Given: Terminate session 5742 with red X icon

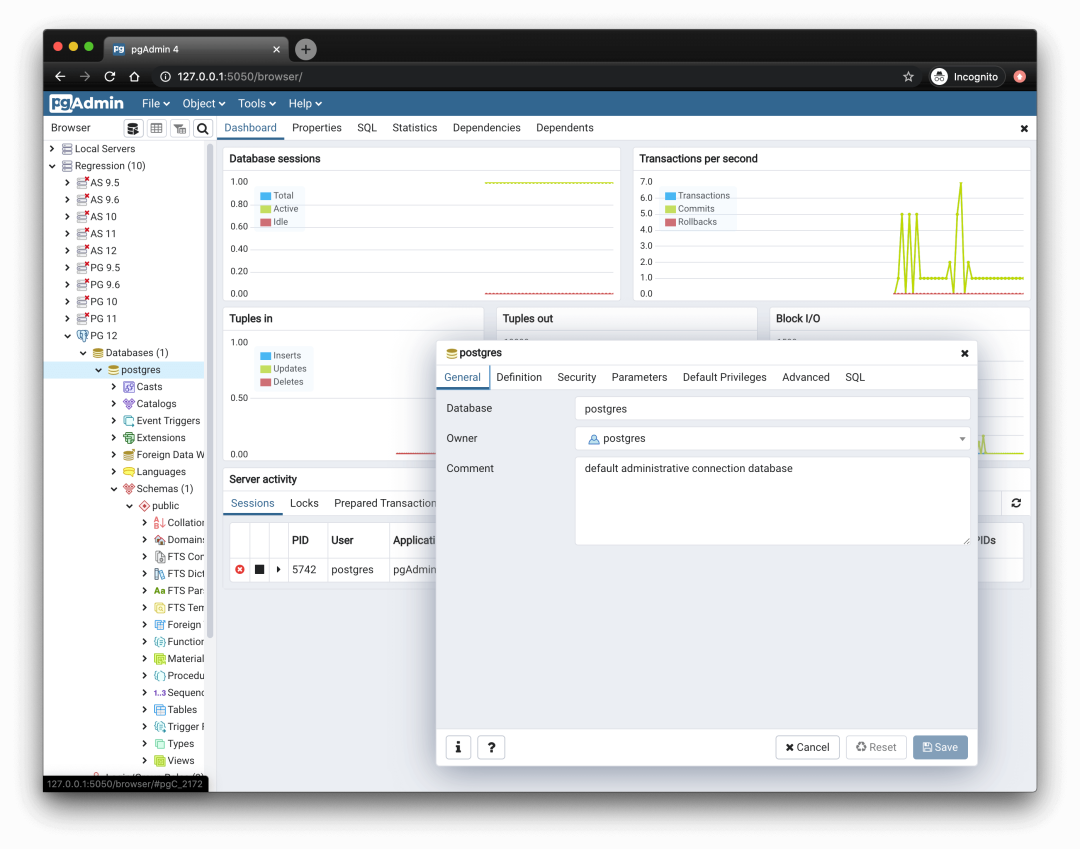Looking at the screenshot, I should pyautogui.click(x=240, y=569).
